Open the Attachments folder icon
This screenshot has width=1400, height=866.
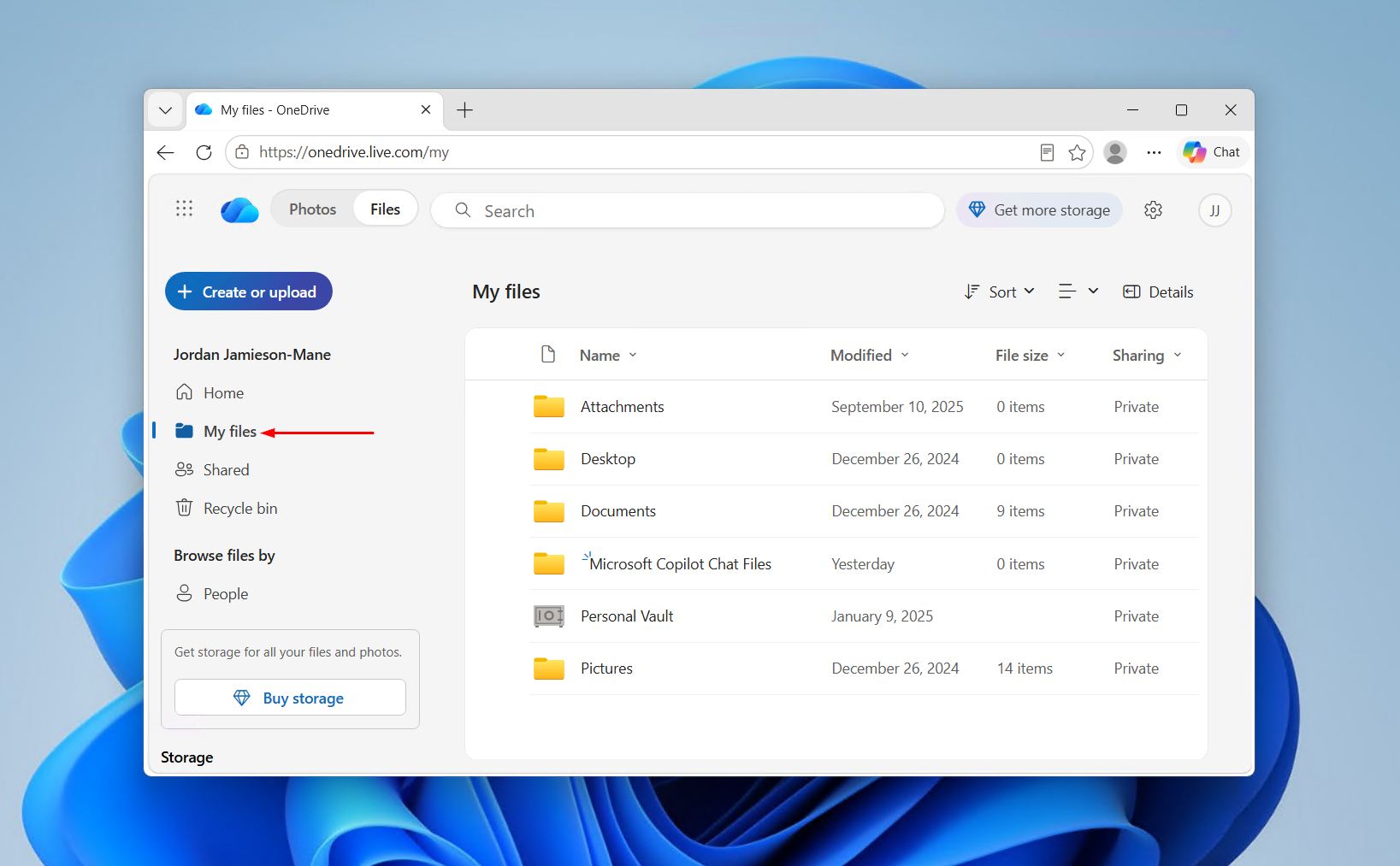[x=549, y=407]
